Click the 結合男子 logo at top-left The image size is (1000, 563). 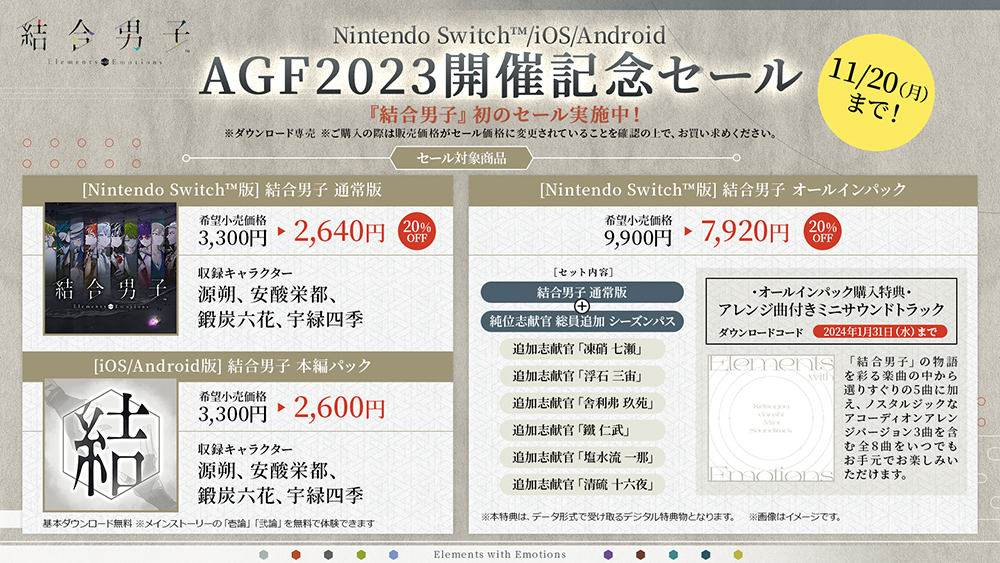tap(105, 42)
